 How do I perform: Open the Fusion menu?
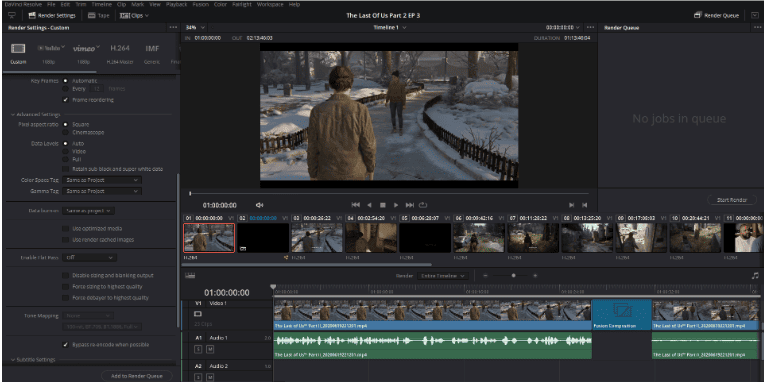click(201, 4)
